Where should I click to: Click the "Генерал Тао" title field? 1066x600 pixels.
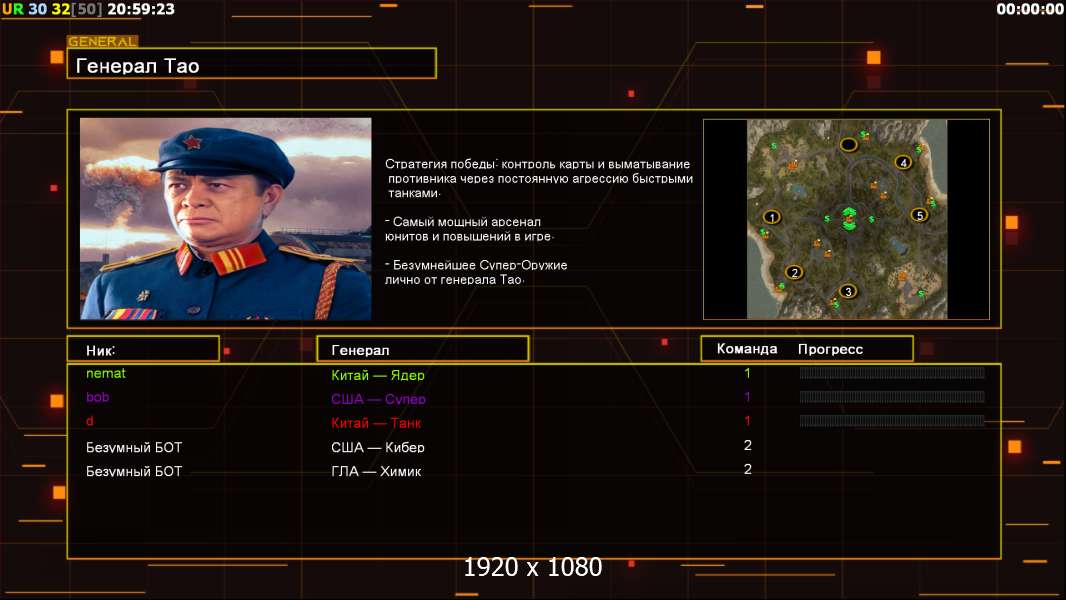tap(252, 64)
